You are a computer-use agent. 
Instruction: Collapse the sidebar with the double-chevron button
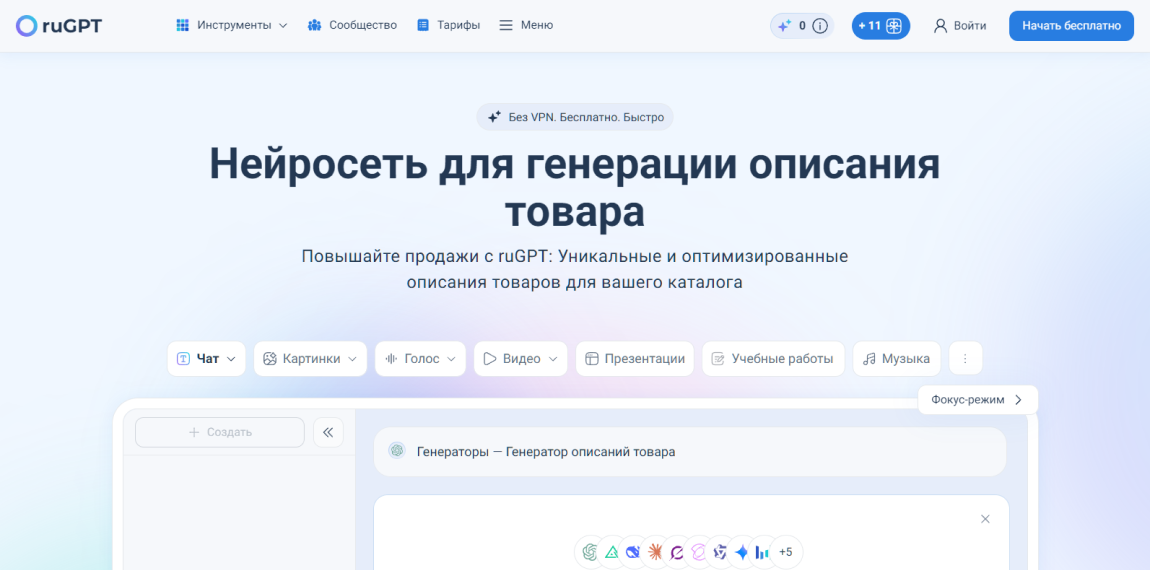tap(329, 432)
